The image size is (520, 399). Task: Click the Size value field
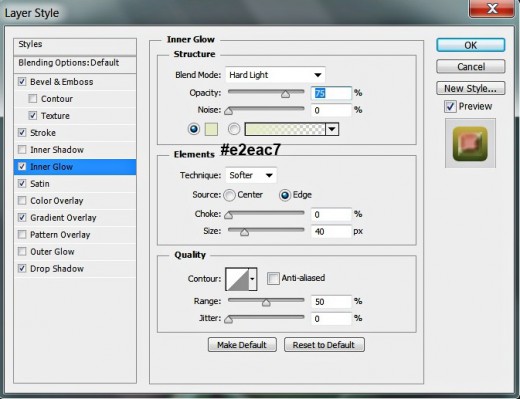coord(331,231)
